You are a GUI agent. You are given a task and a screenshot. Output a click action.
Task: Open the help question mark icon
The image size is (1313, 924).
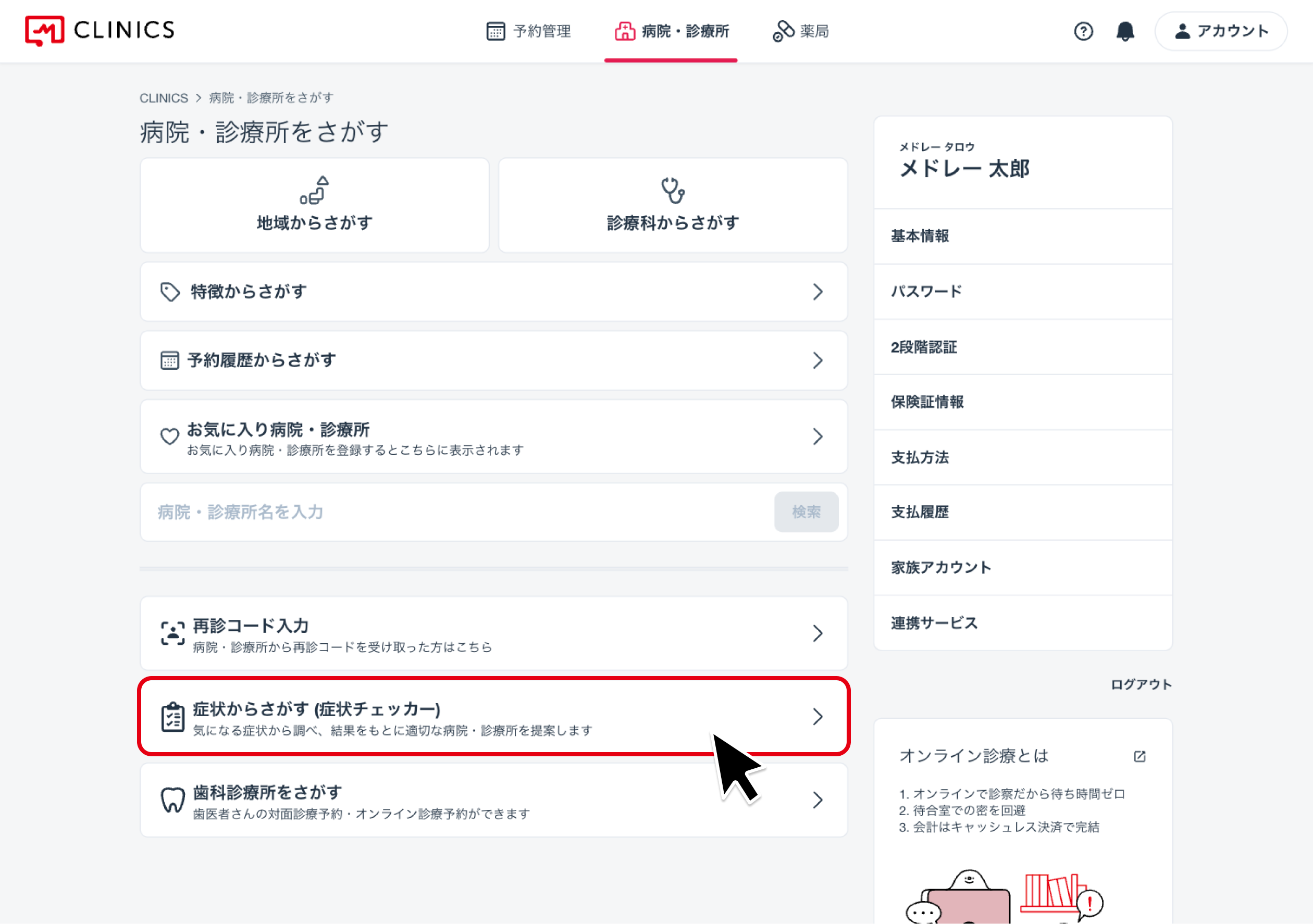pos(1083,31)
